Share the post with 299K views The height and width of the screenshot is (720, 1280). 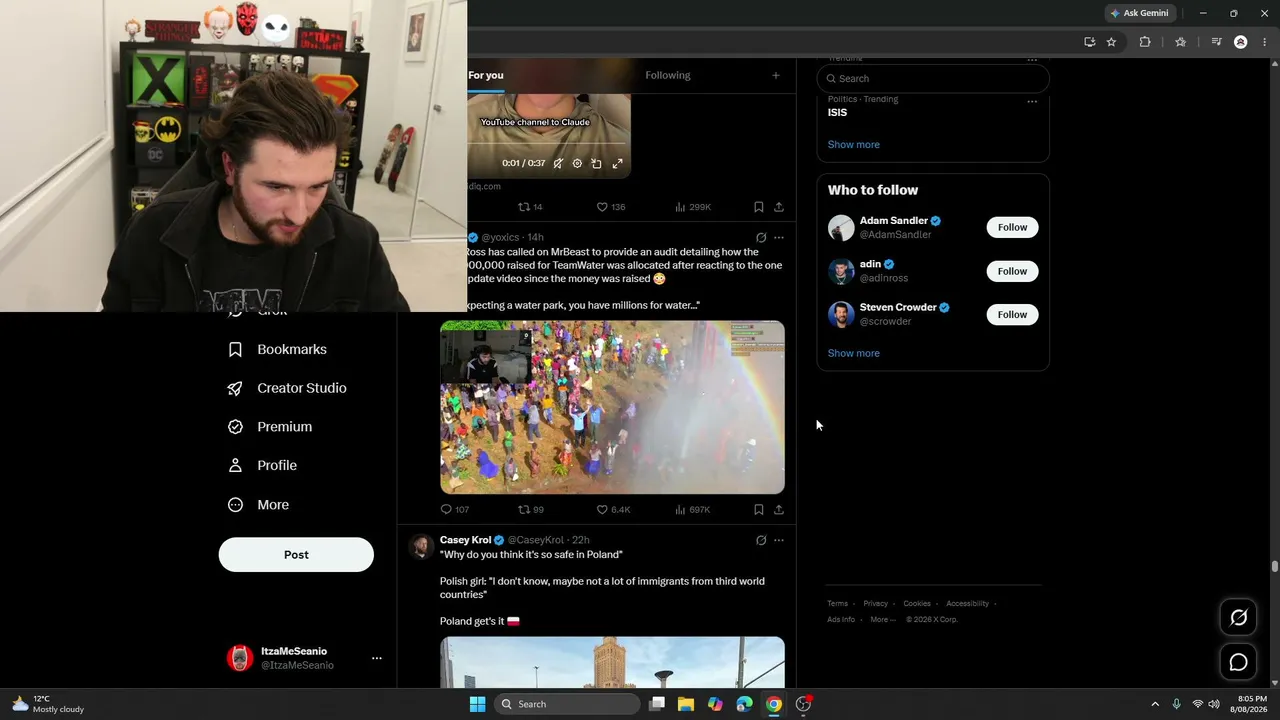pos(779,207)
